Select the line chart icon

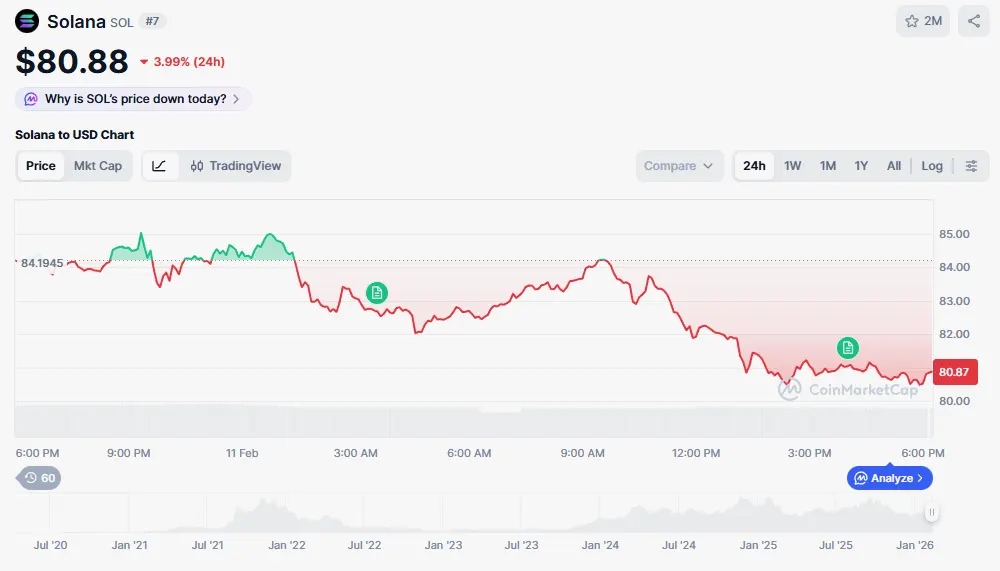[160, 166]
